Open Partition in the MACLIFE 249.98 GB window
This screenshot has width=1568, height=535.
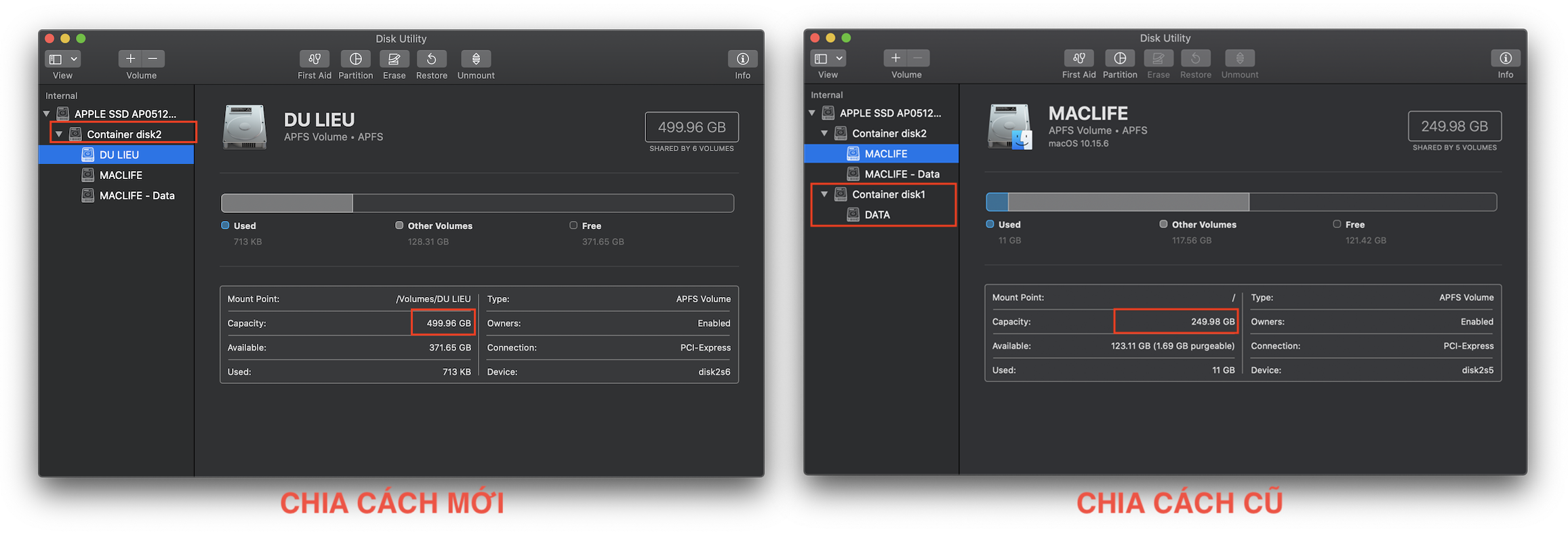(x=1120, y=58)
